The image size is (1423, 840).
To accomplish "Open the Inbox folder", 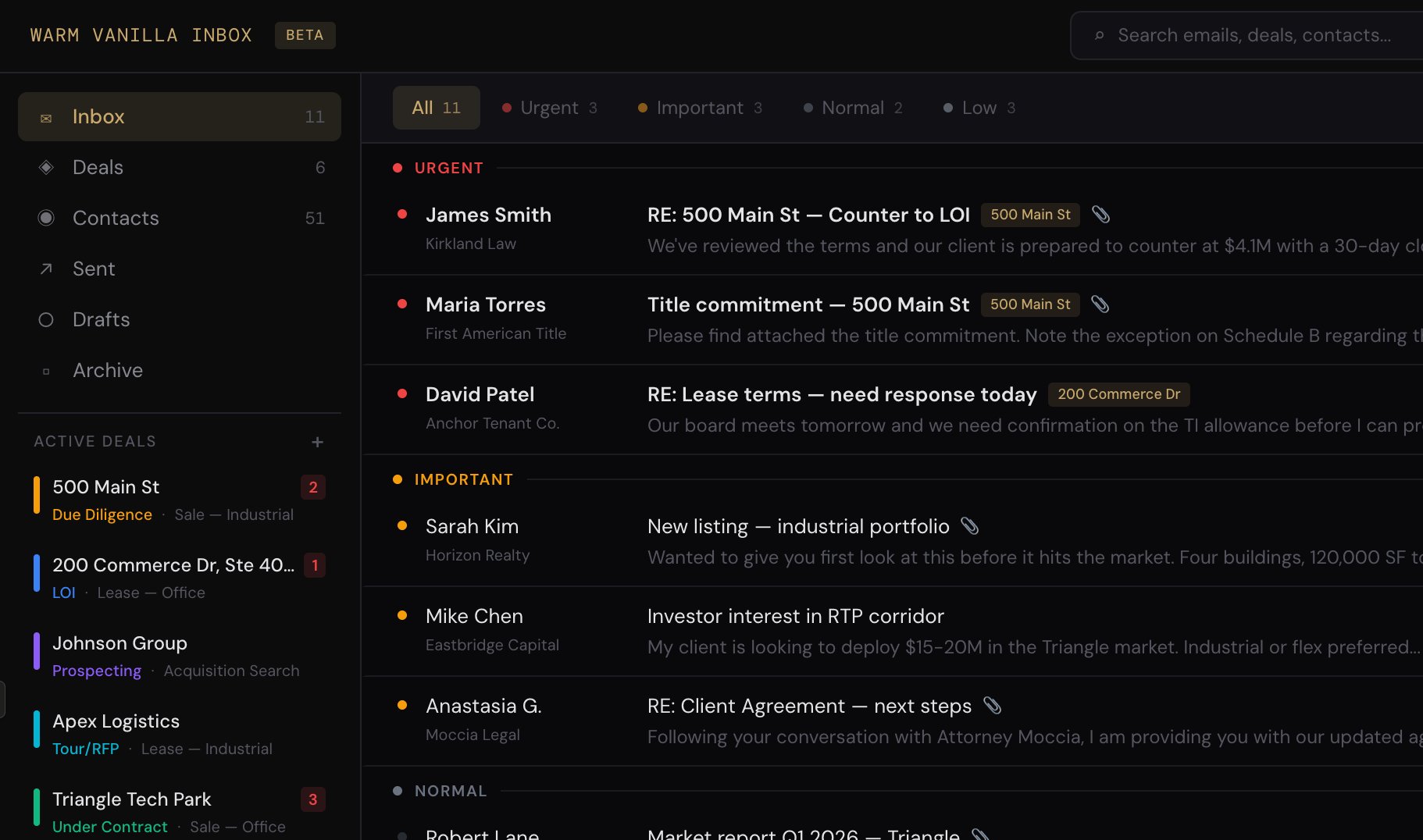I will point(180,116).
